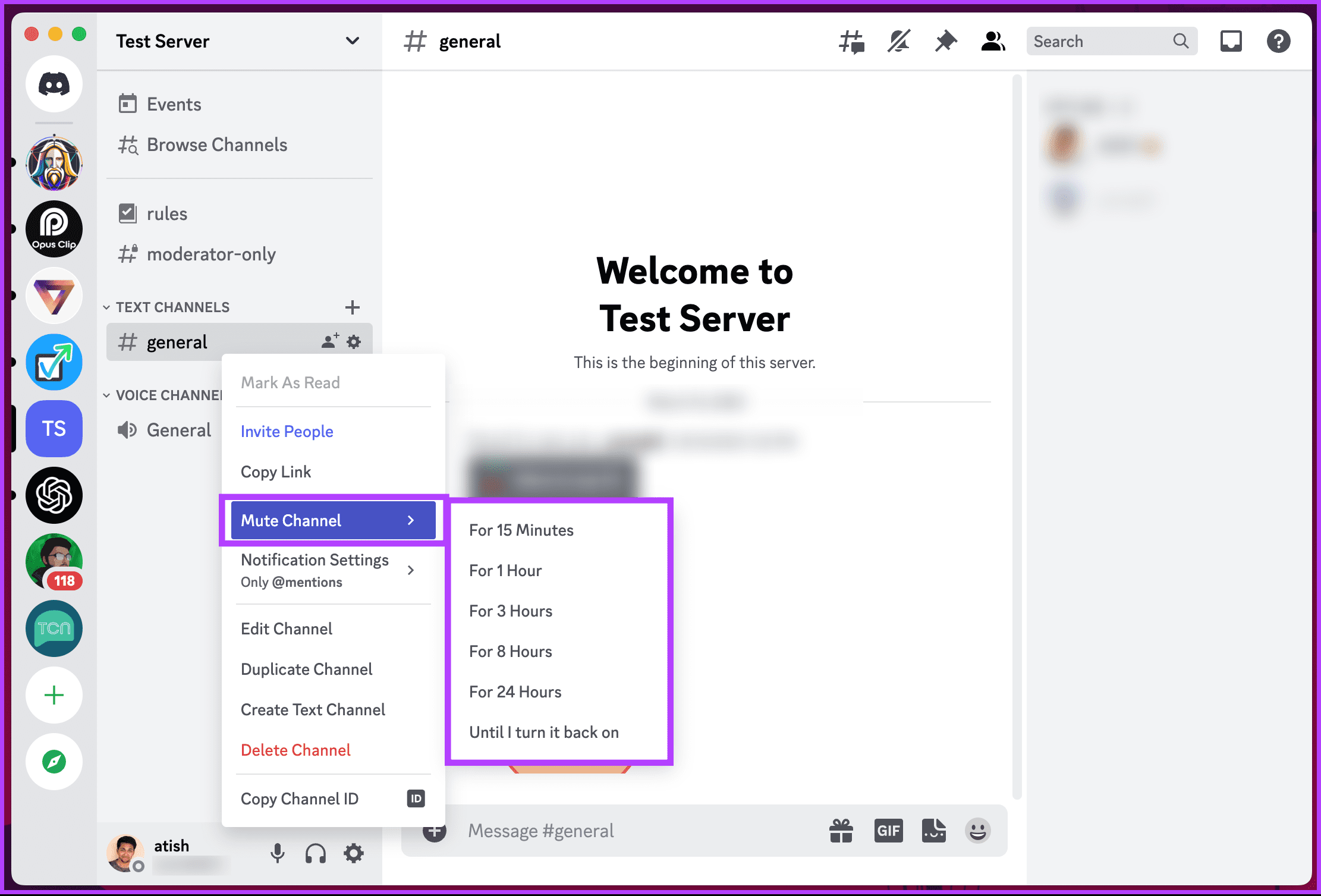Open the inbox icon

pyautogui.click(x=1231, y=42)
